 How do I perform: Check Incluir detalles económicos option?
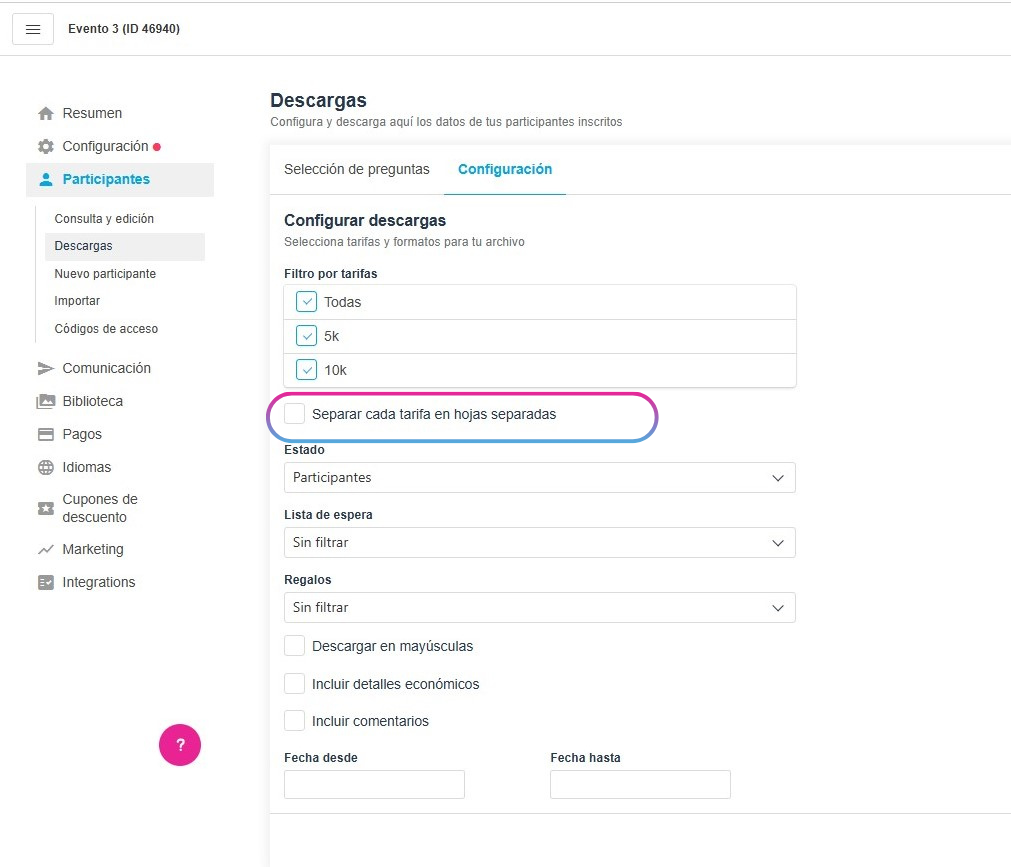295,684
